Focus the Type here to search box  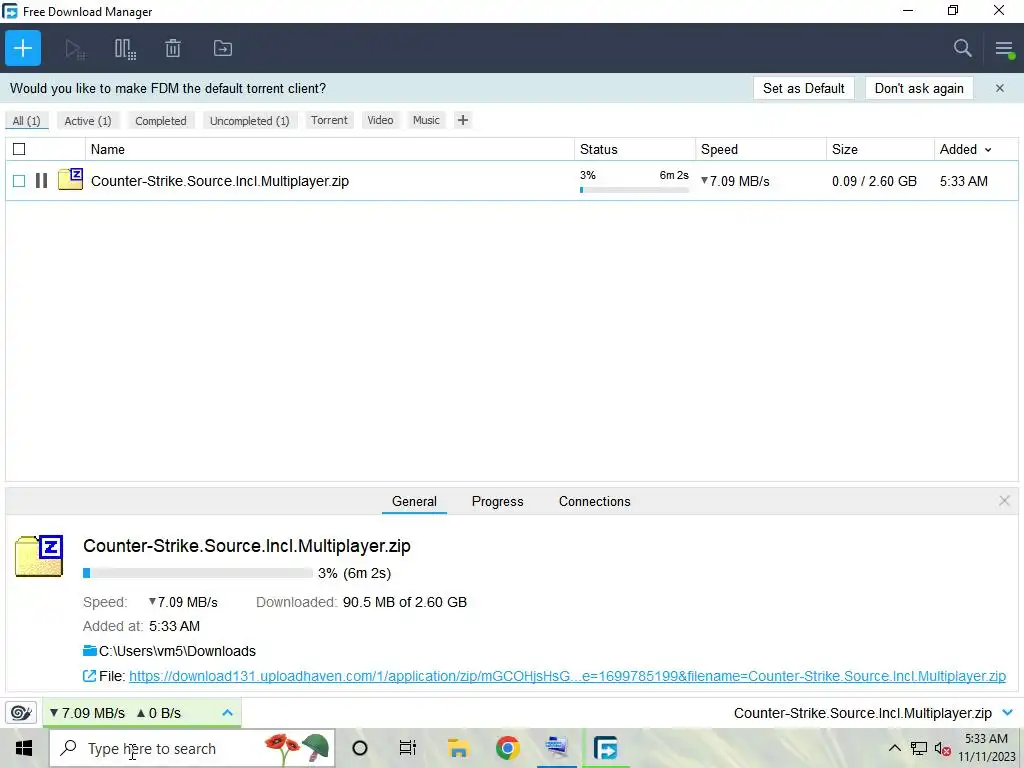click(x=193, y=748)
